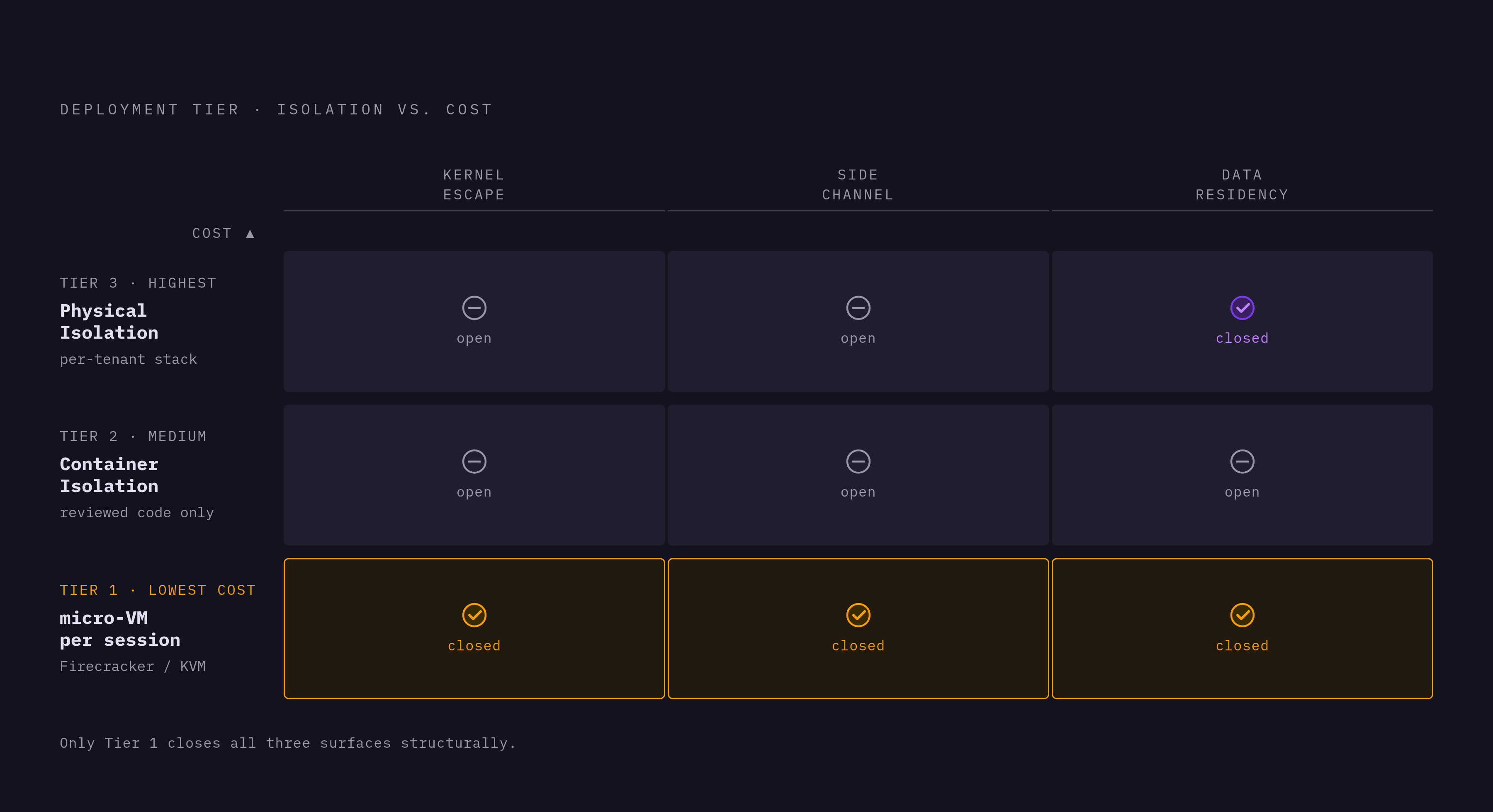Click the open label under Tier 2 Side Channel
Viewport: 1493px width, 812px height.
pyautogui.click(x=858, y=492)
